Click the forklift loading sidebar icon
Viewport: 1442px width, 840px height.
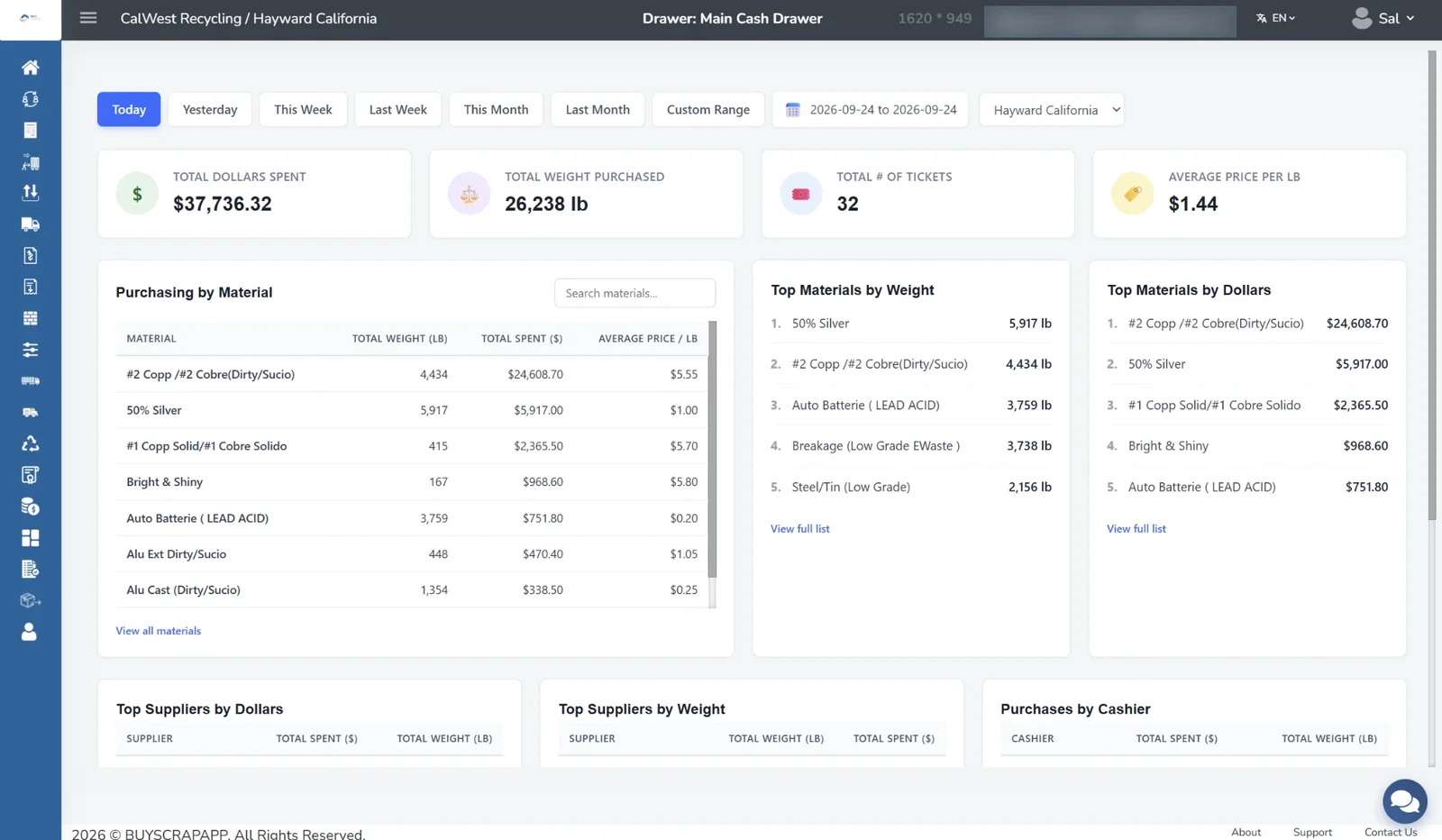30,161
